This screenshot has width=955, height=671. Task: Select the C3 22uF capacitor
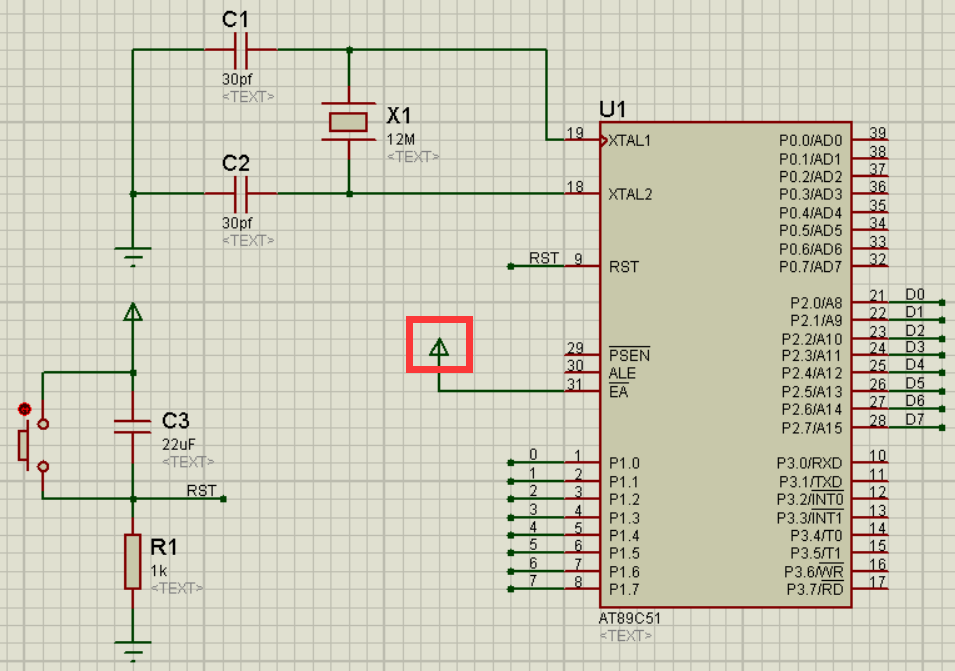coord(133,426)
